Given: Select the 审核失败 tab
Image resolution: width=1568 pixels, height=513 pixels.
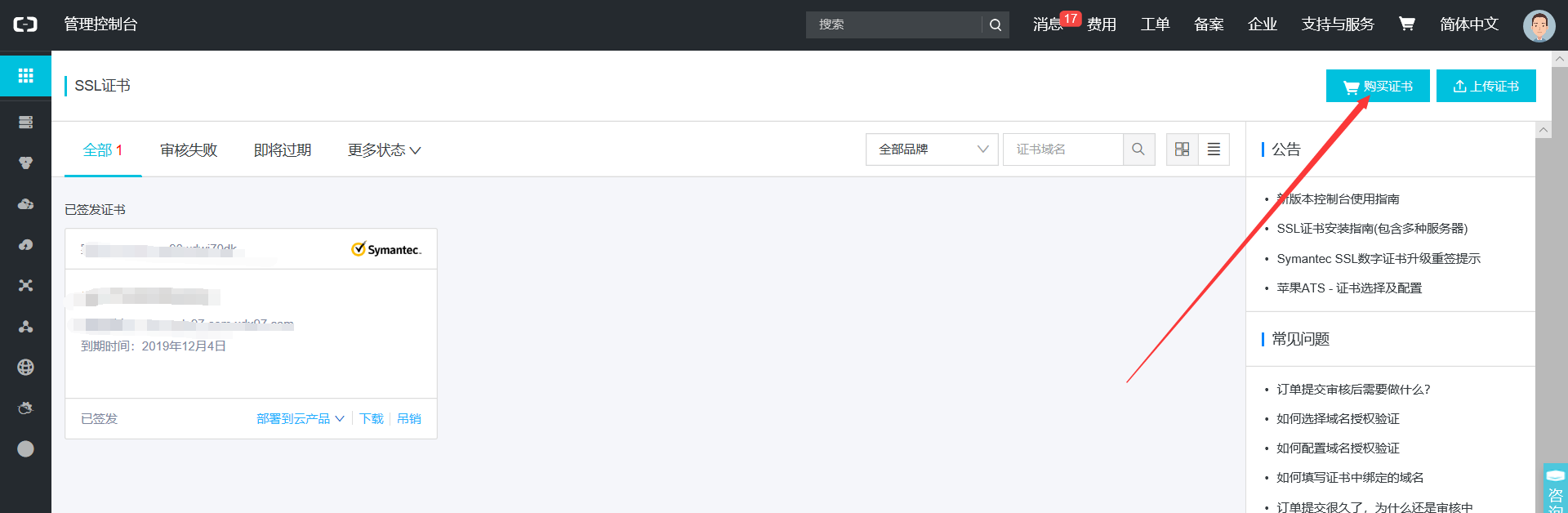Looking at the screenshot, I should [x=189, y=150].
